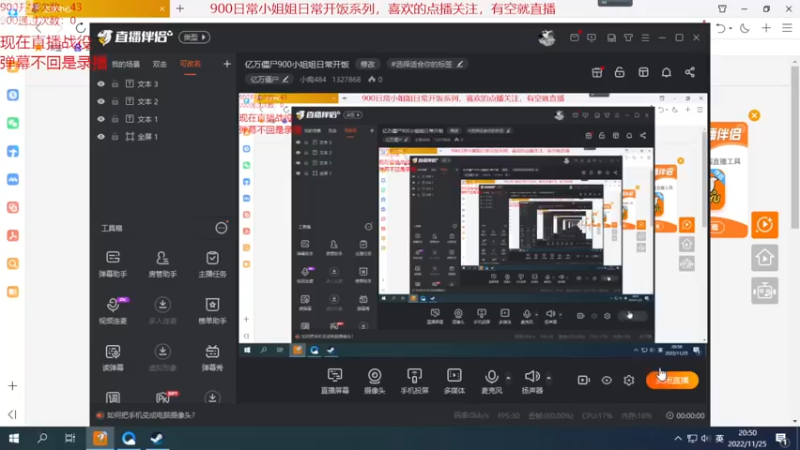This screenshot has width=800, height=450.
Task: Lock the 全屏 1 source layer
Action: pos(115,137)
